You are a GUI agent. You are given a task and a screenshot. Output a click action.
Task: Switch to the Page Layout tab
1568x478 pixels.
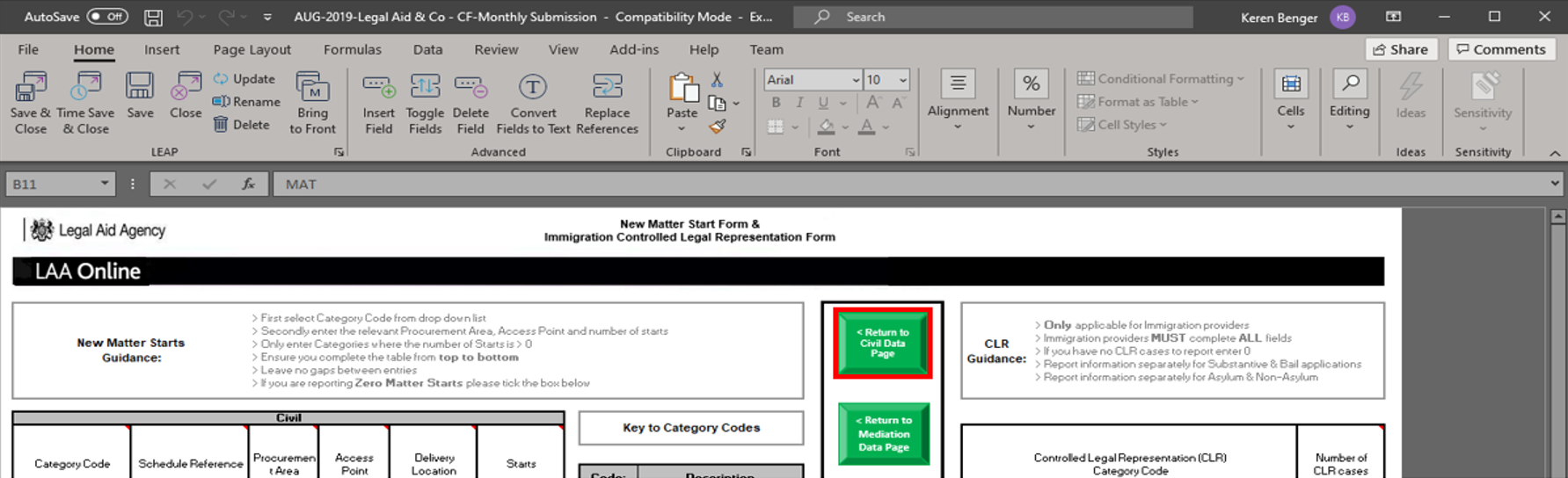(x=252, y=50)
